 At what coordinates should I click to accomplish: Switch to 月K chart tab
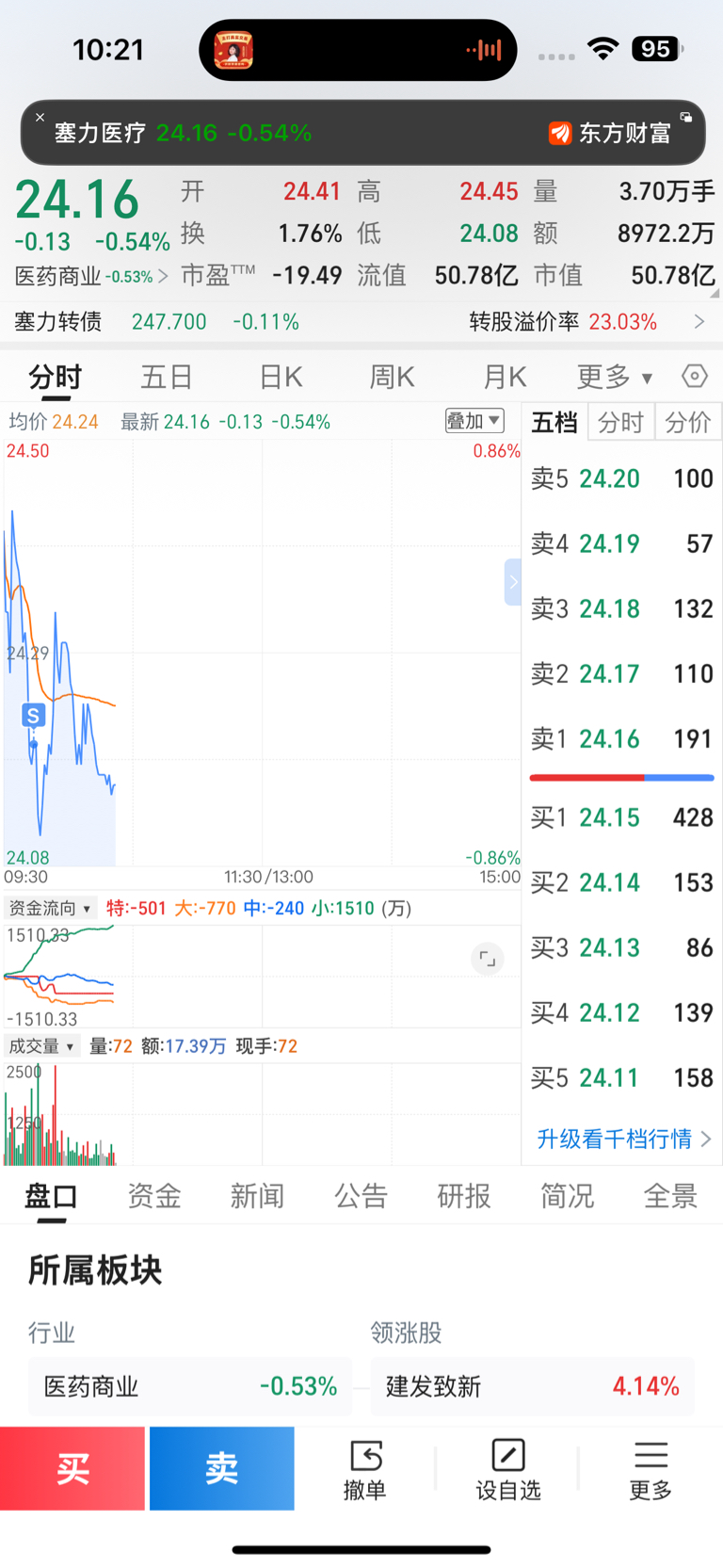[x=505, y=378]
